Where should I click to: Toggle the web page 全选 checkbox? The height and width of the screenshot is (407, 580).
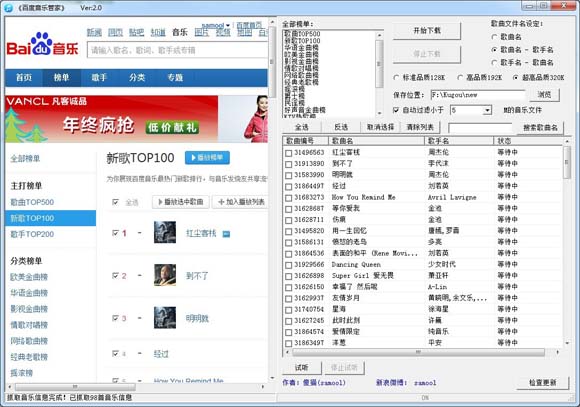[115, 202]
